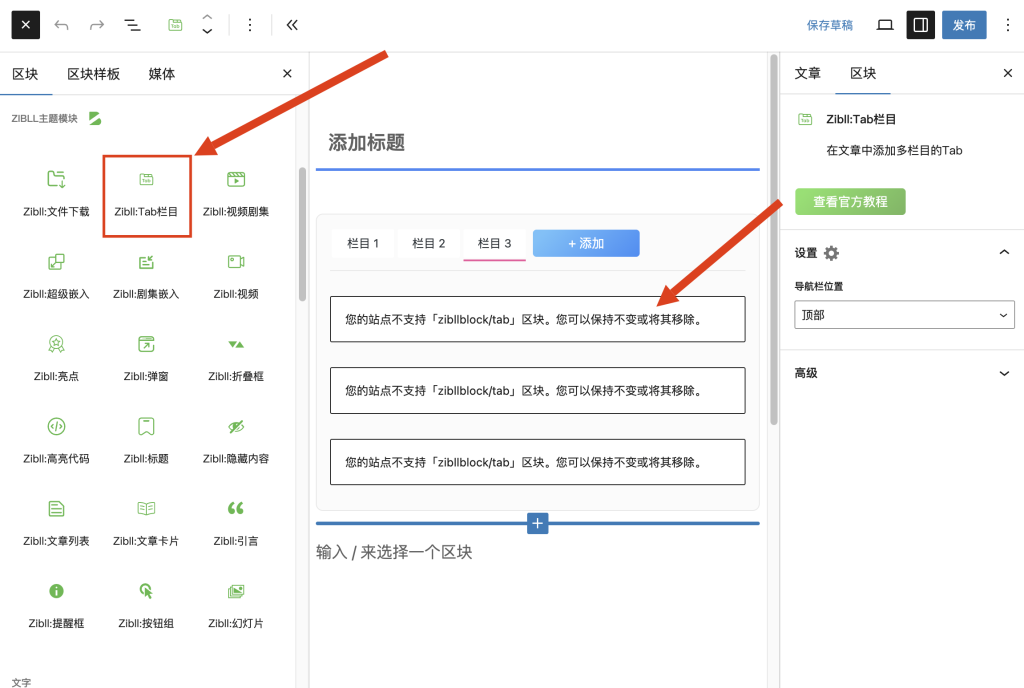
Task: Select the 栏目 3 tab
Action: (494, 243)
